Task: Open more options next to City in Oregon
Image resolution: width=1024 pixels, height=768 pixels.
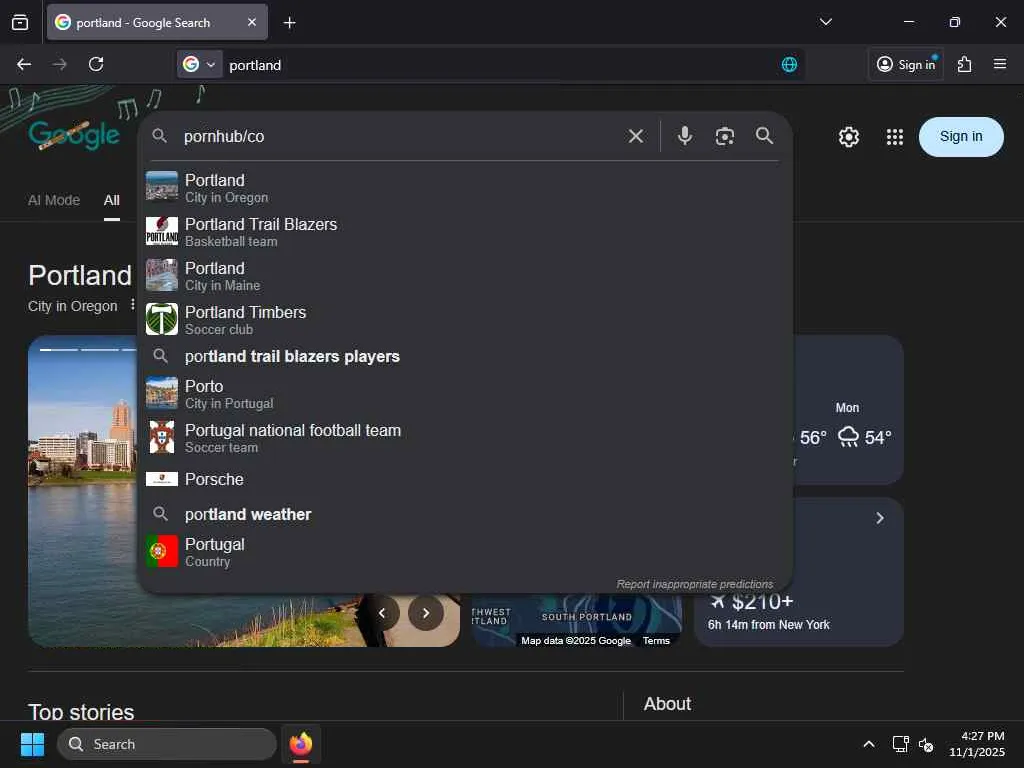Action: [x=133, y=305]
